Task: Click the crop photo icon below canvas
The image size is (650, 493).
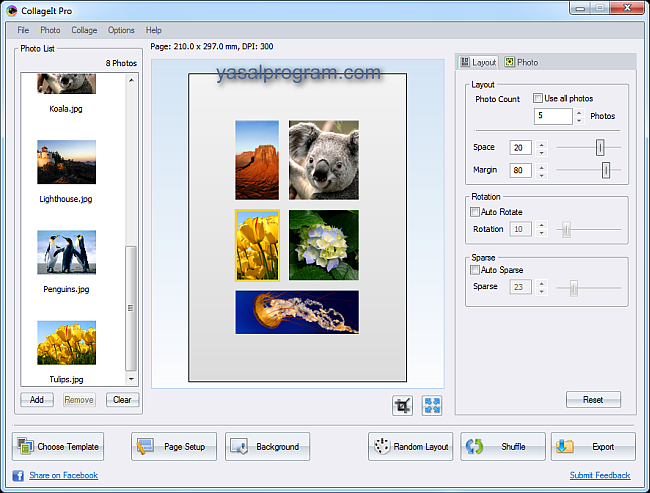Action: coord(403,404)
